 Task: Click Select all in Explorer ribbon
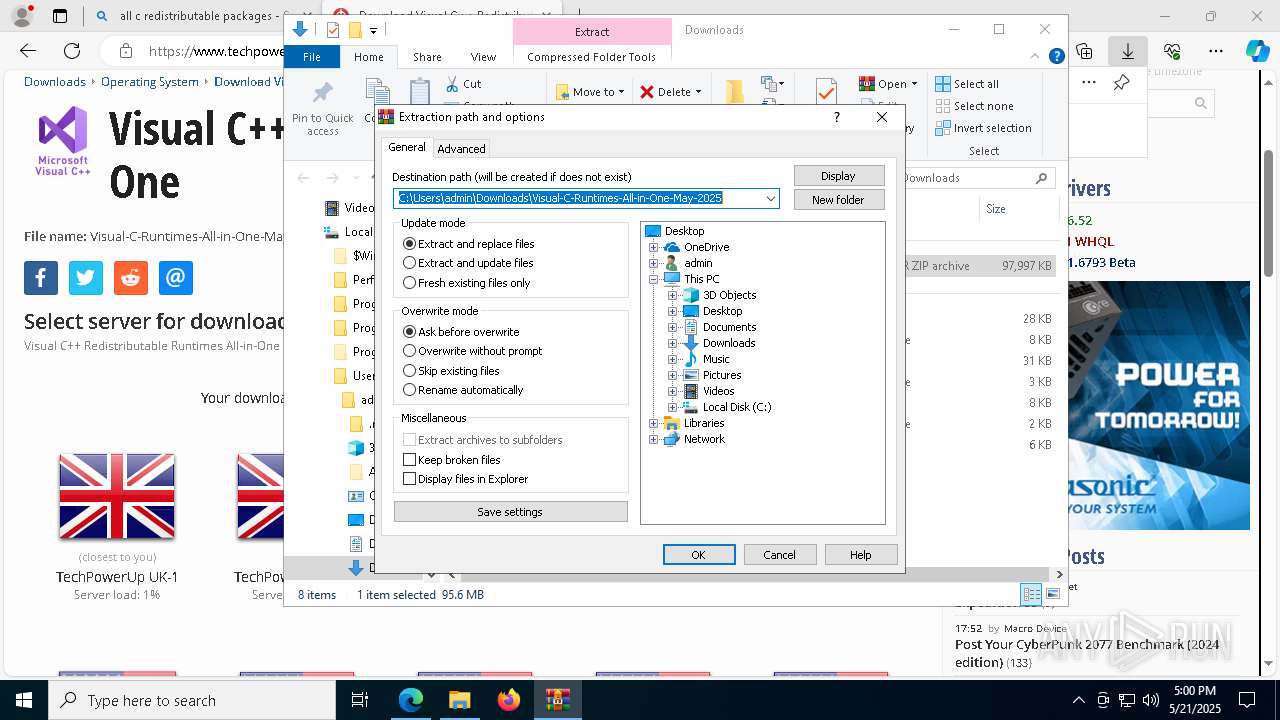pos(967,84)
